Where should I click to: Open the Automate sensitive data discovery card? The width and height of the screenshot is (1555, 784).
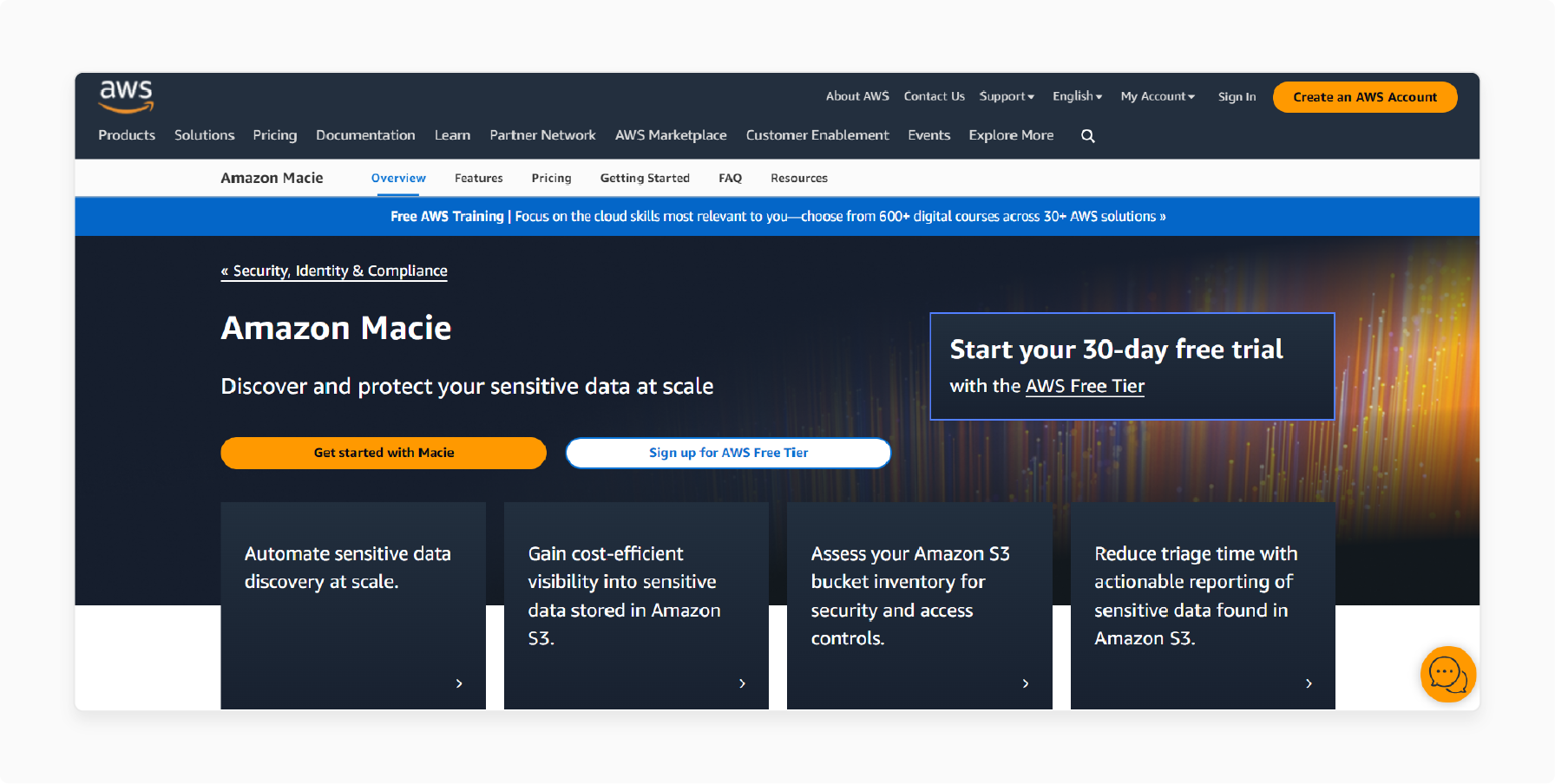click(x=353, y=605)
